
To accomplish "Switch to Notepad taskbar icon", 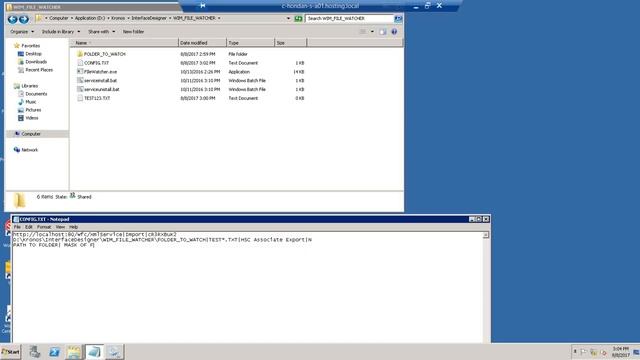I will (x=94, y=351).
